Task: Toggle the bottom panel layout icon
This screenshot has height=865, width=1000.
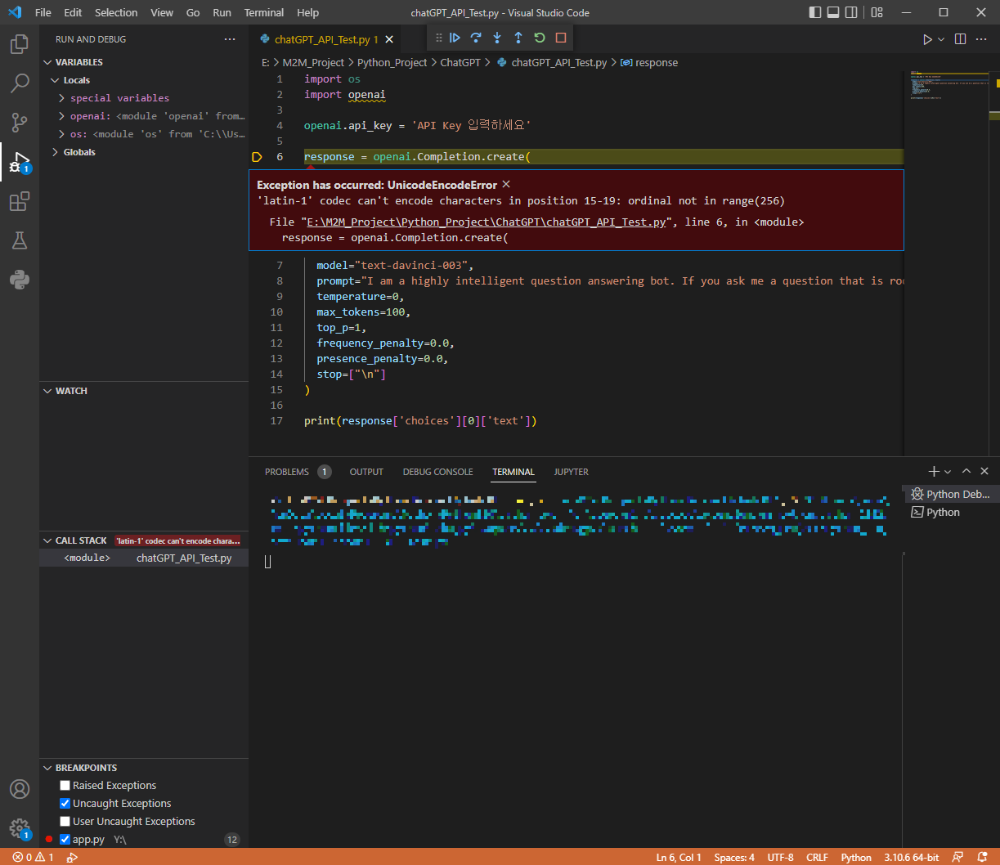Action: coord(833,13)
